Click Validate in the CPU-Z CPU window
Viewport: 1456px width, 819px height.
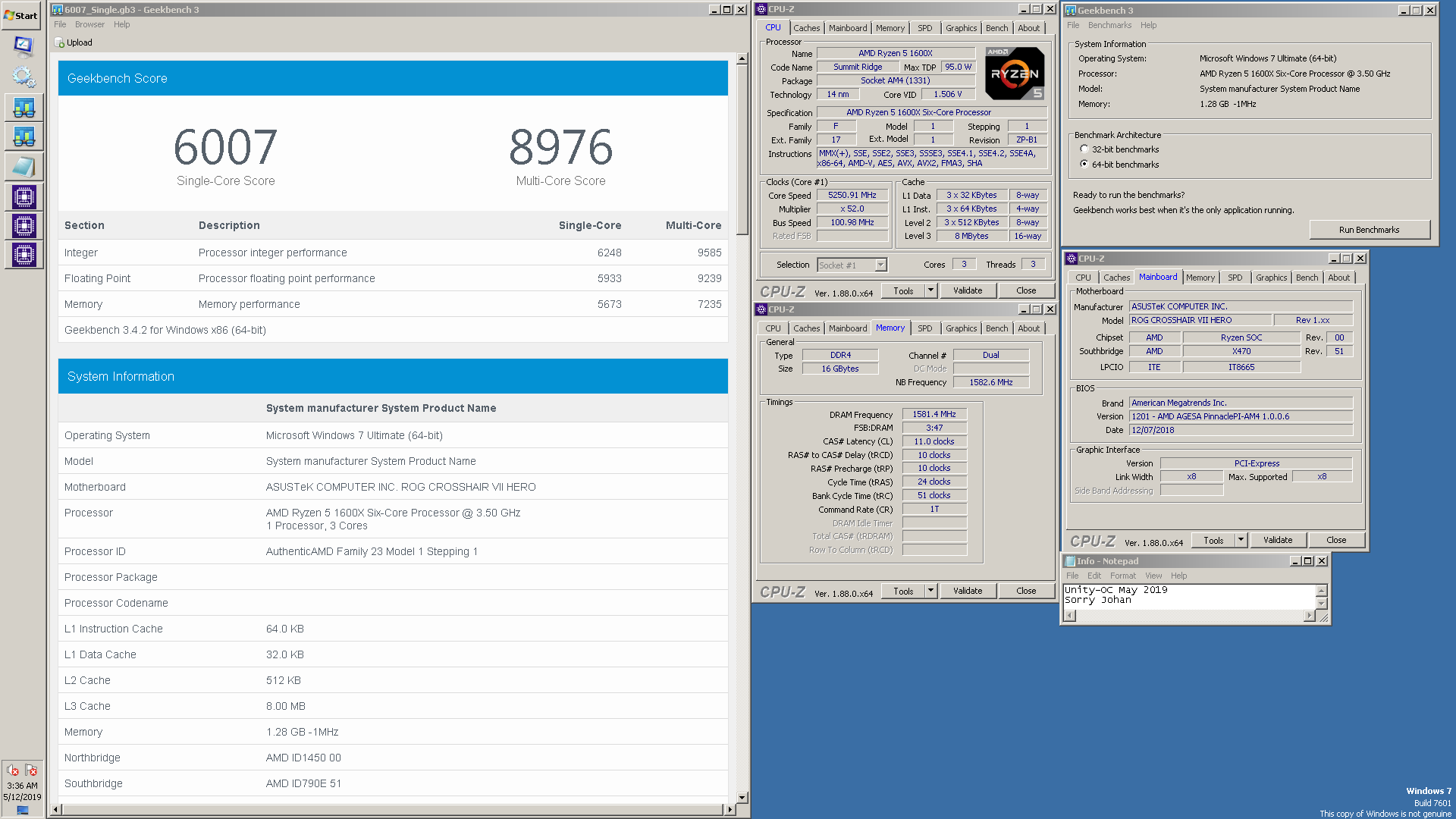[x=968, y=290]
